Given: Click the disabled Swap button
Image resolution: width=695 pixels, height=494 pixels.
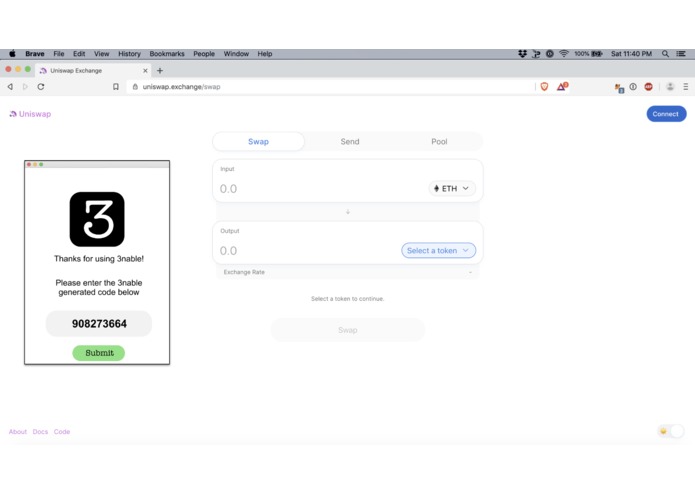Looking at the screenshot, I should click(x=348, y=330).
